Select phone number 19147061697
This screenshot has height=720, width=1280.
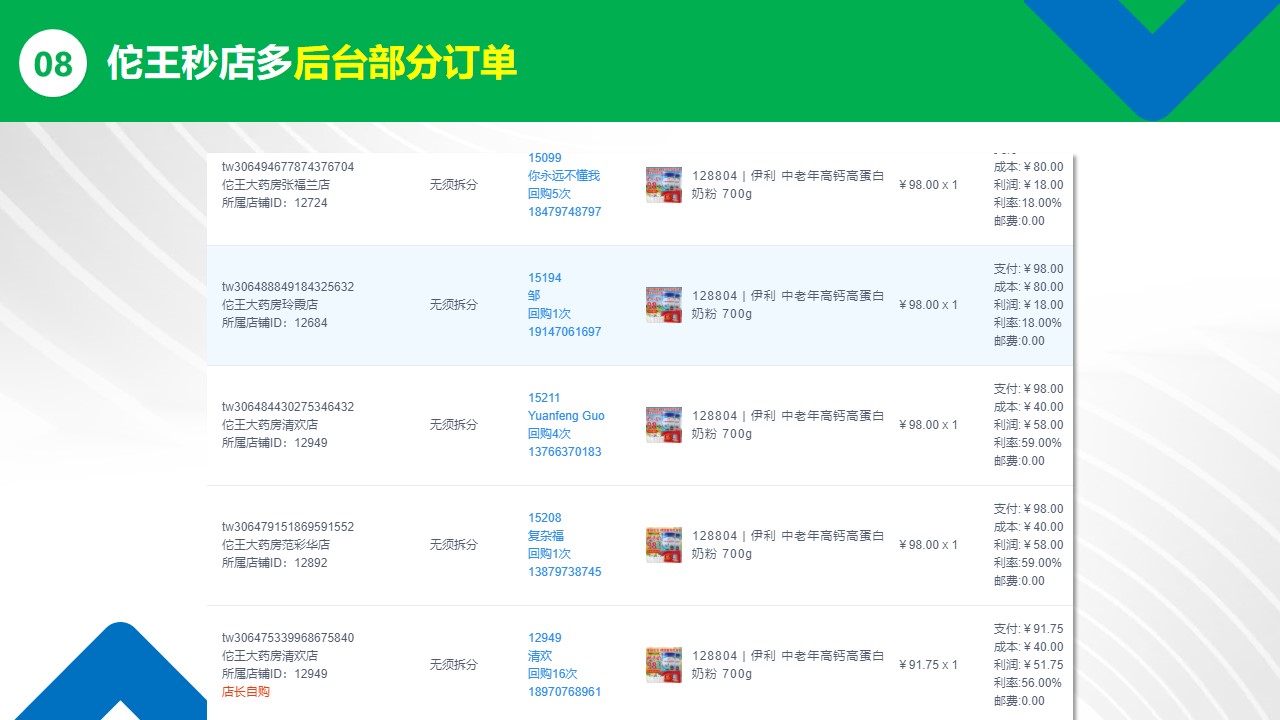click(565, 332)
